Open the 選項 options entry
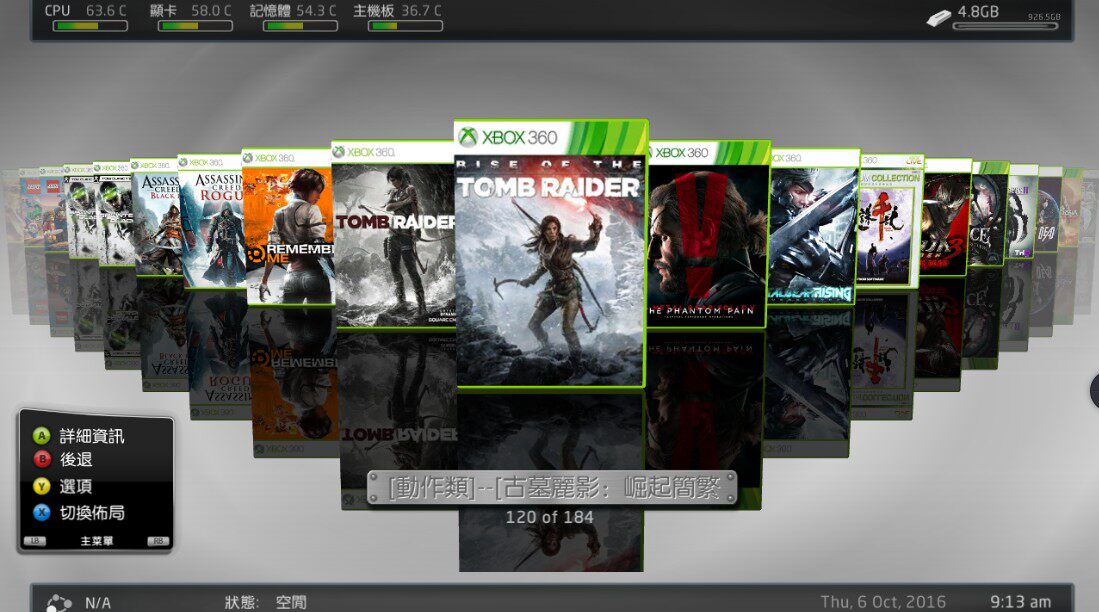Screen dimensions: 1099x612 pyautogui.click(x=76, y=486)
